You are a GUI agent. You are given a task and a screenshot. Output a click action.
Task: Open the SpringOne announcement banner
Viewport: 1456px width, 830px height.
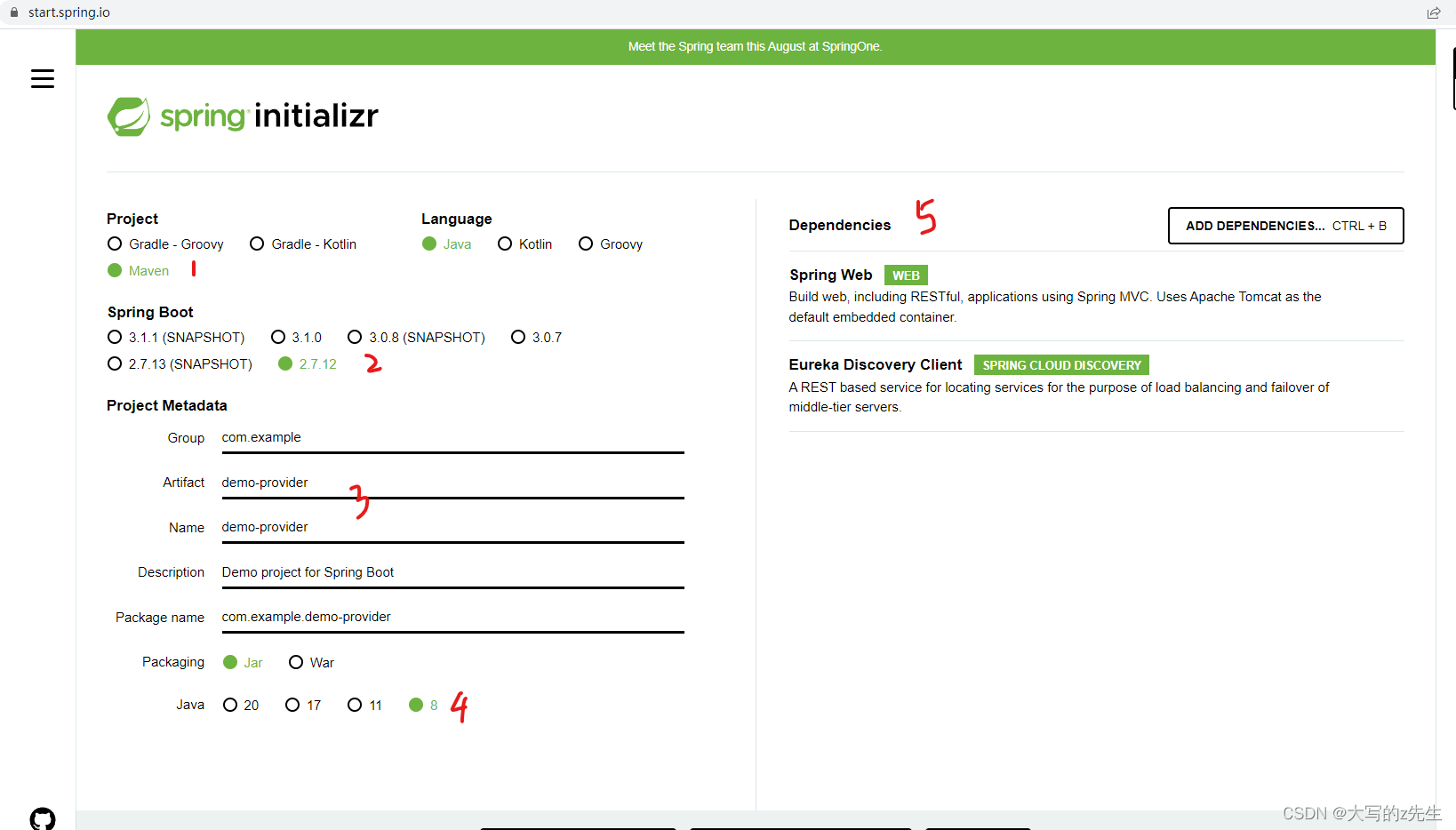coord(755,47)
